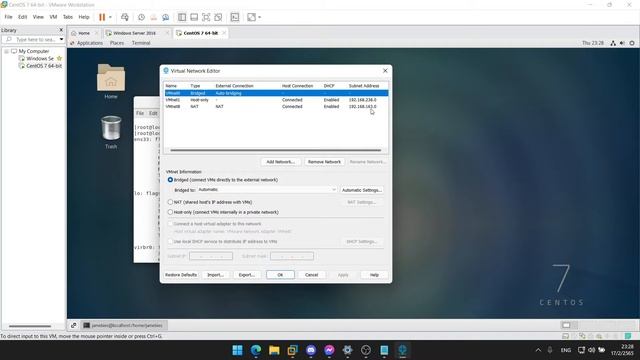This screenshot has width=640, height=360.
Task: Click the Help button in the dialog
Action: pyautogui.click(x=374, y=275)
